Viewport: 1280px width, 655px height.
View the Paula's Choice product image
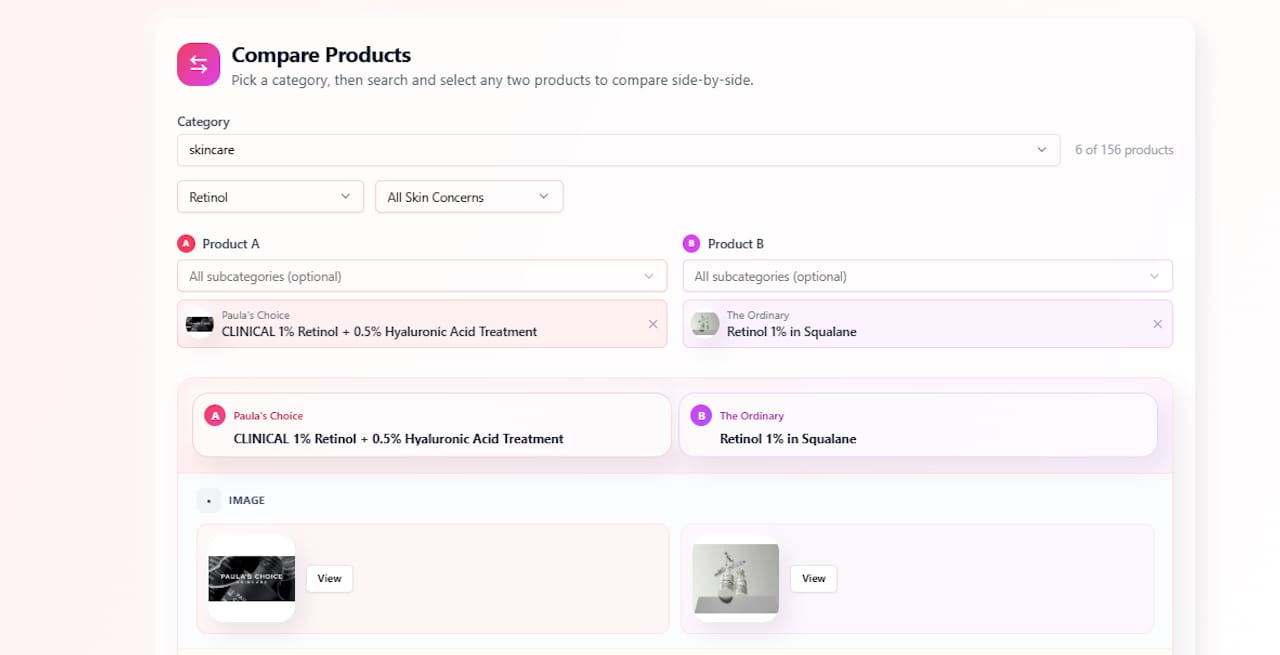point(330,579)
